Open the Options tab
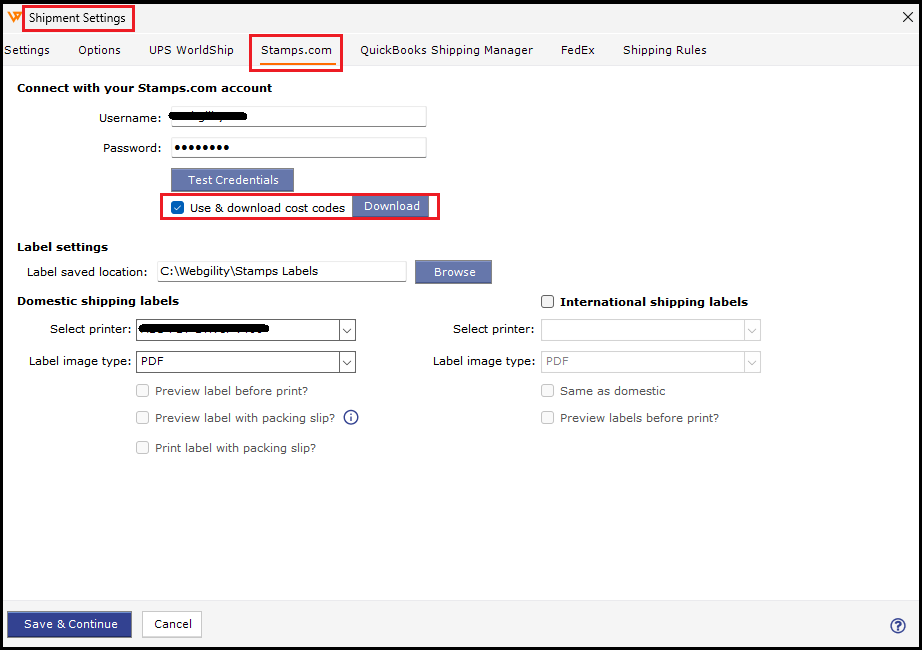The width and height of the screenshot is (922, 650). point(99,50)
